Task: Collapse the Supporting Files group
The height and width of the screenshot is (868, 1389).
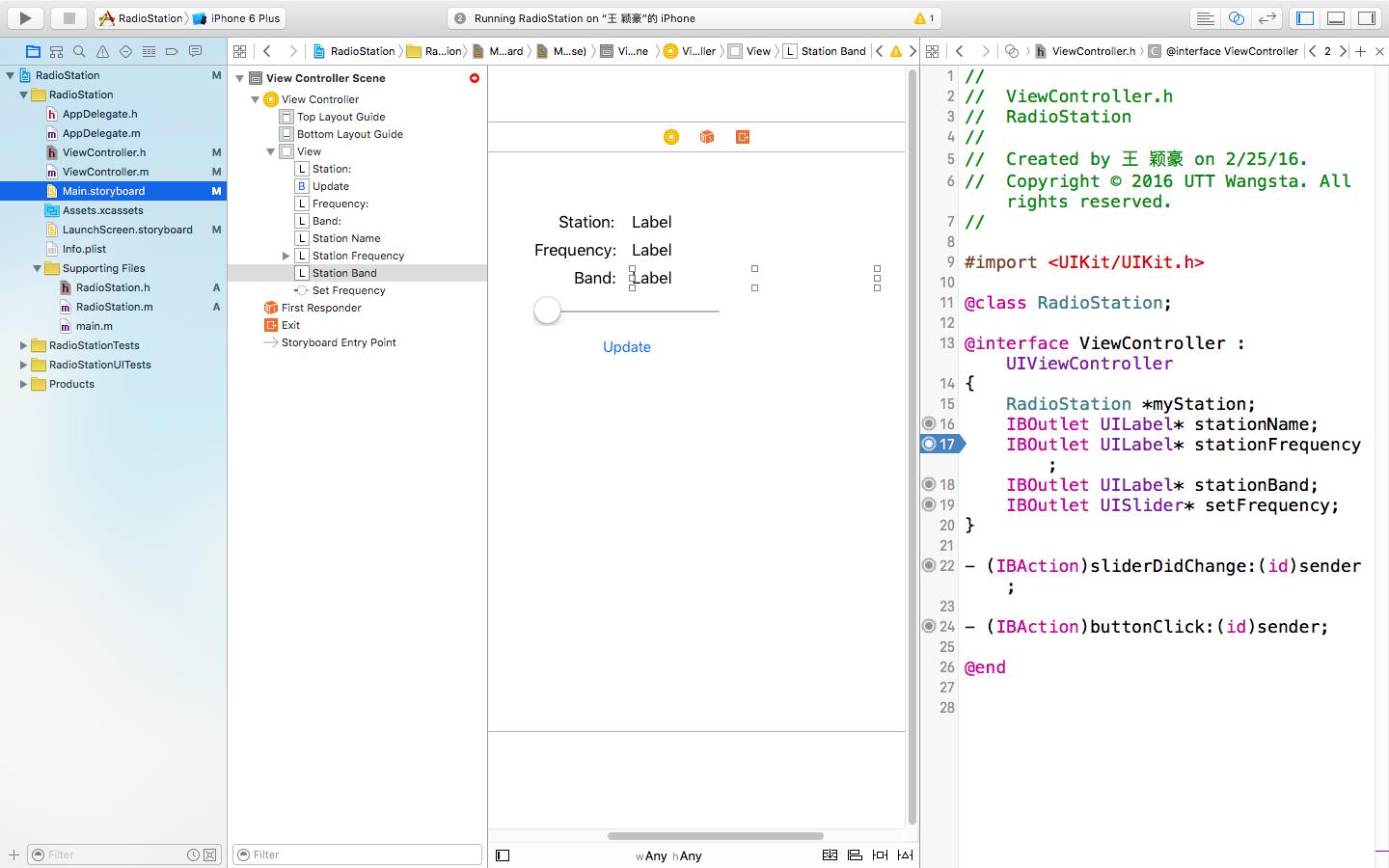Action: coord(37,268)
